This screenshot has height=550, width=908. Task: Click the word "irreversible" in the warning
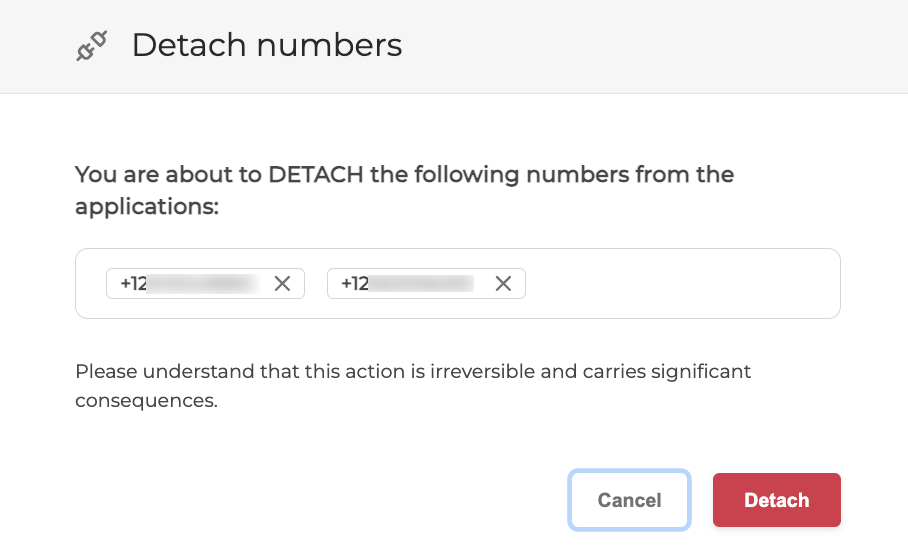pos(485,372)
